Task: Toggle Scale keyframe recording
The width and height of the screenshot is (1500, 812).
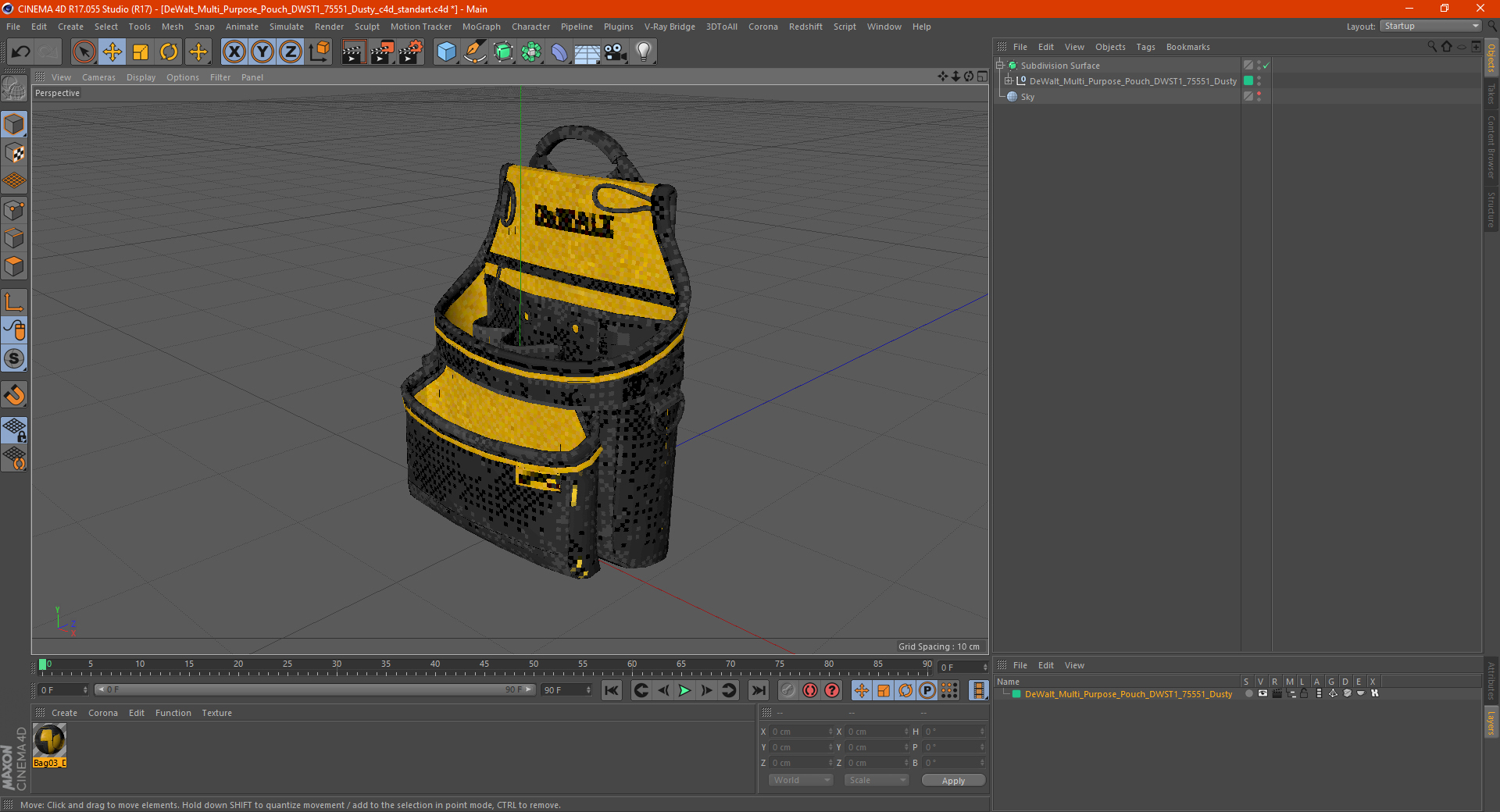Action: click(x=884, y=690)
